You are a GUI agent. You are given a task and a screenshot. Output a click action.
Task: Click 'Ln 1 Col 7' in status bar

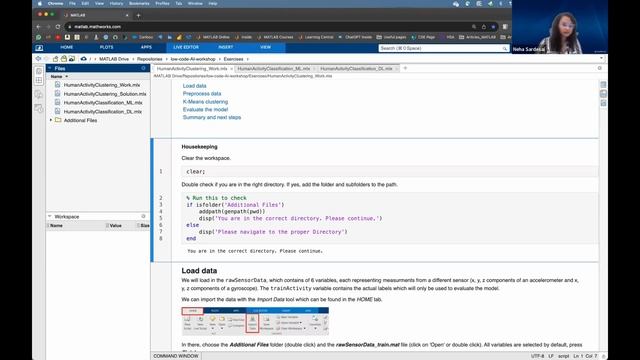[585, 356]
